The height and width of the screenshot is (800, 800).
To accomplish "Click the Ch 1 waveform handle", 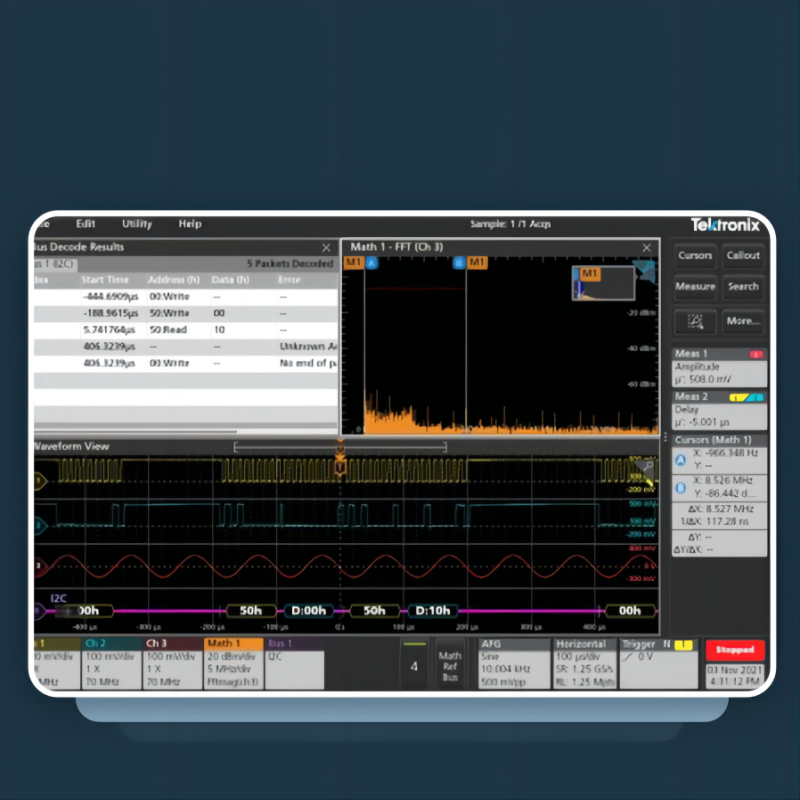I will pos(40,481).
